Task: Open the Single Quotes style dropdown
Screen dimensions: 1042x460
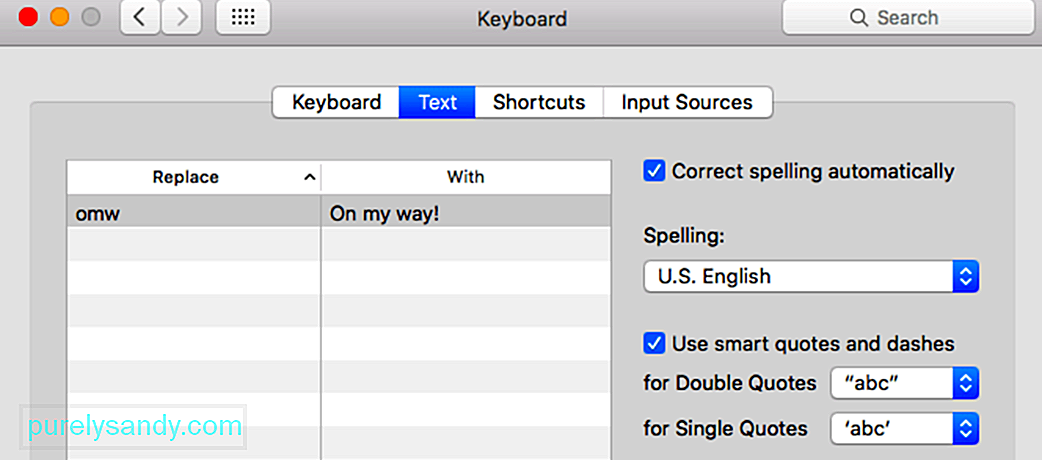Action: (905, 428)
